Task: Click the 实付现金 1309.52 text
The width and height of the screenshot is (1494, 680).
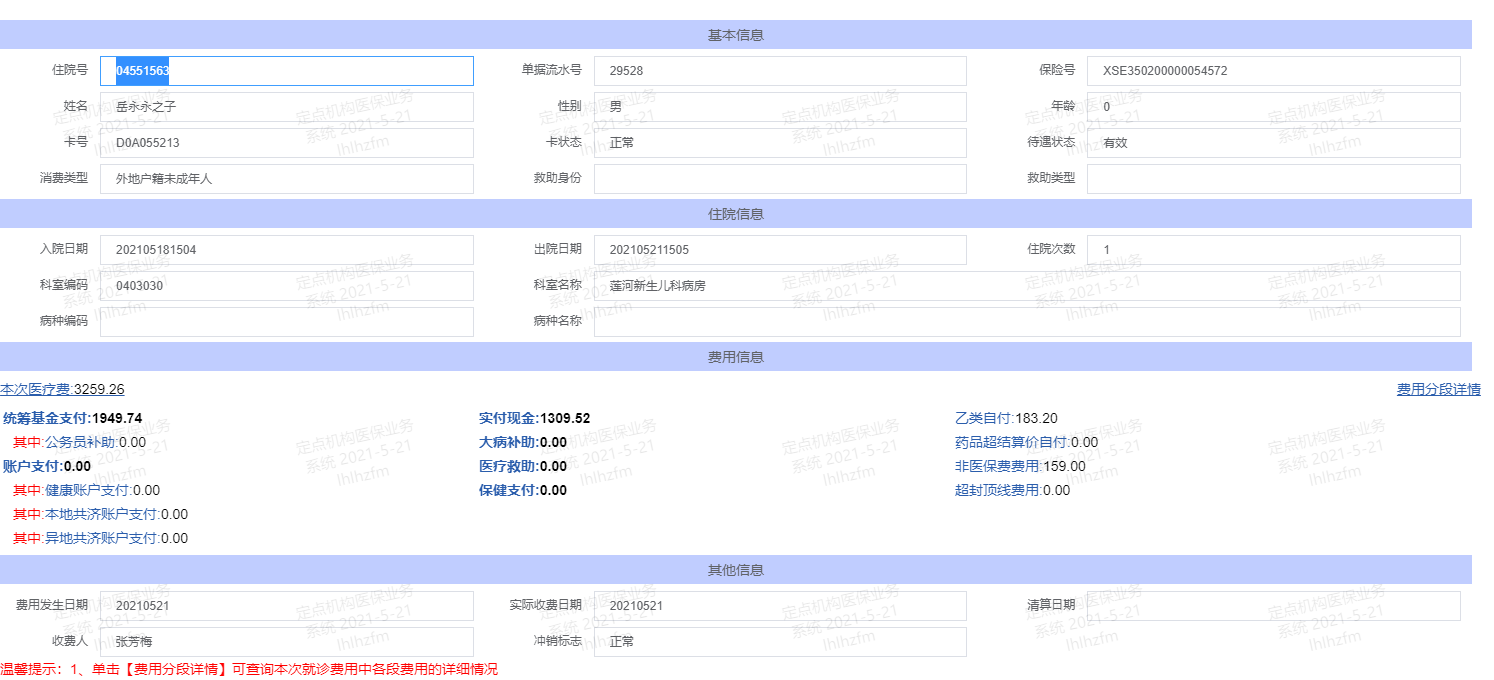Action: point(535,418)
